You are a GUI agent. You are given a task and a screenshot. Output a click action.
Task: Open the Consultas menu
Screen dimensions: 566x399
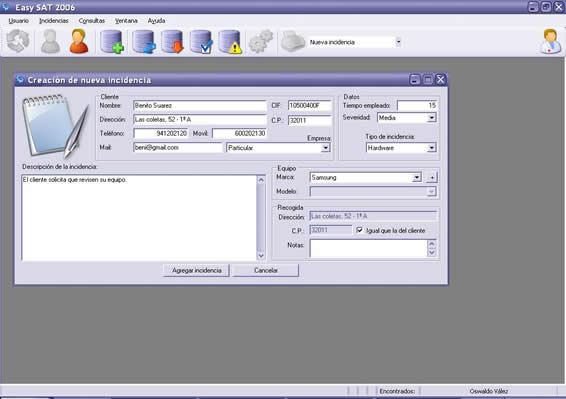[92, 21]
